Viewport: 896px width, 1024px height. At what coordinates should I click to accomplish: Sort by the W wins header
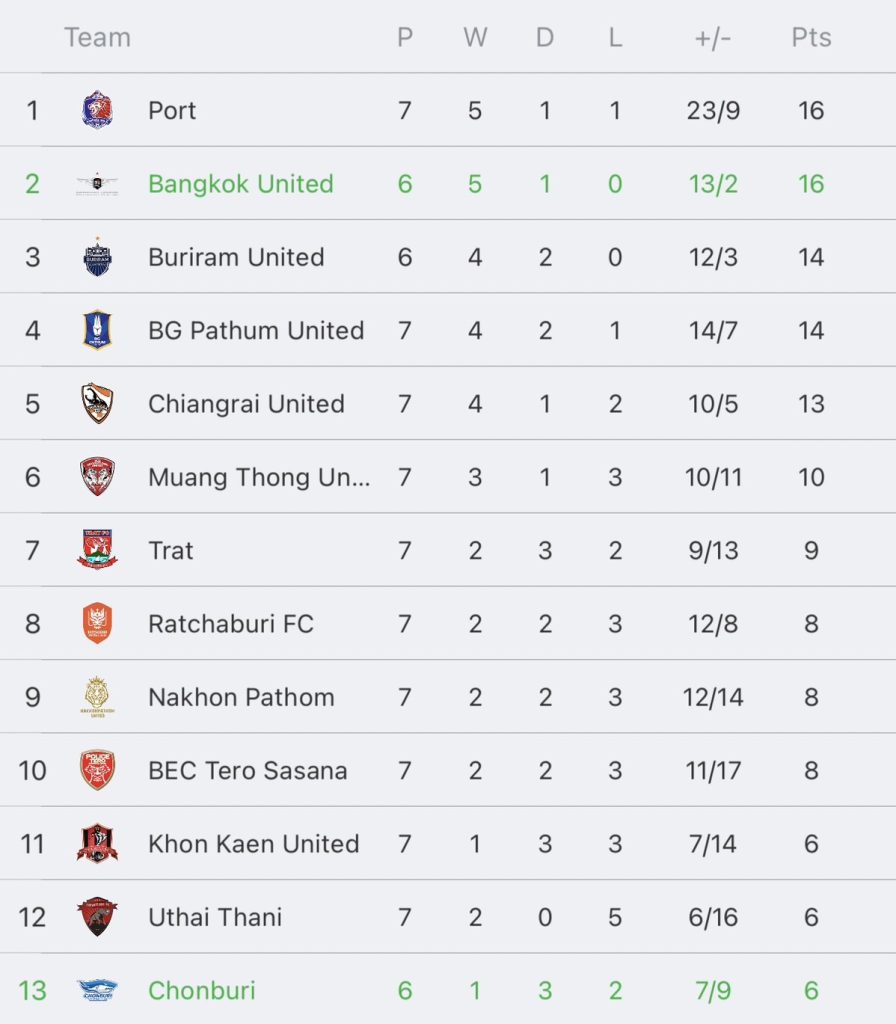click(475, 37)
